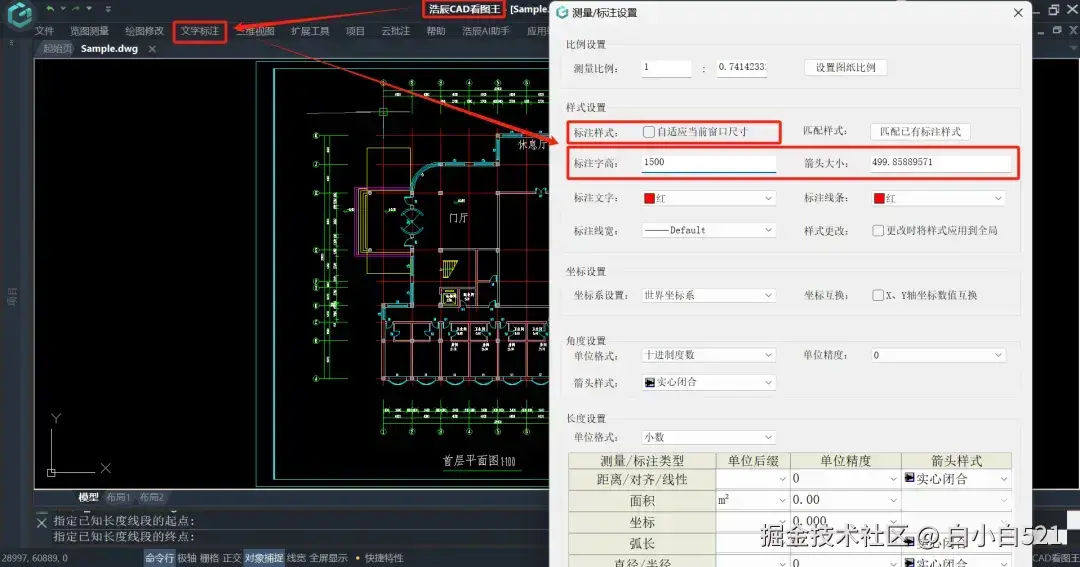Click the 单位精度 column header
Viewport: 1080px width, 567px height.
click(x=846, y=461)
